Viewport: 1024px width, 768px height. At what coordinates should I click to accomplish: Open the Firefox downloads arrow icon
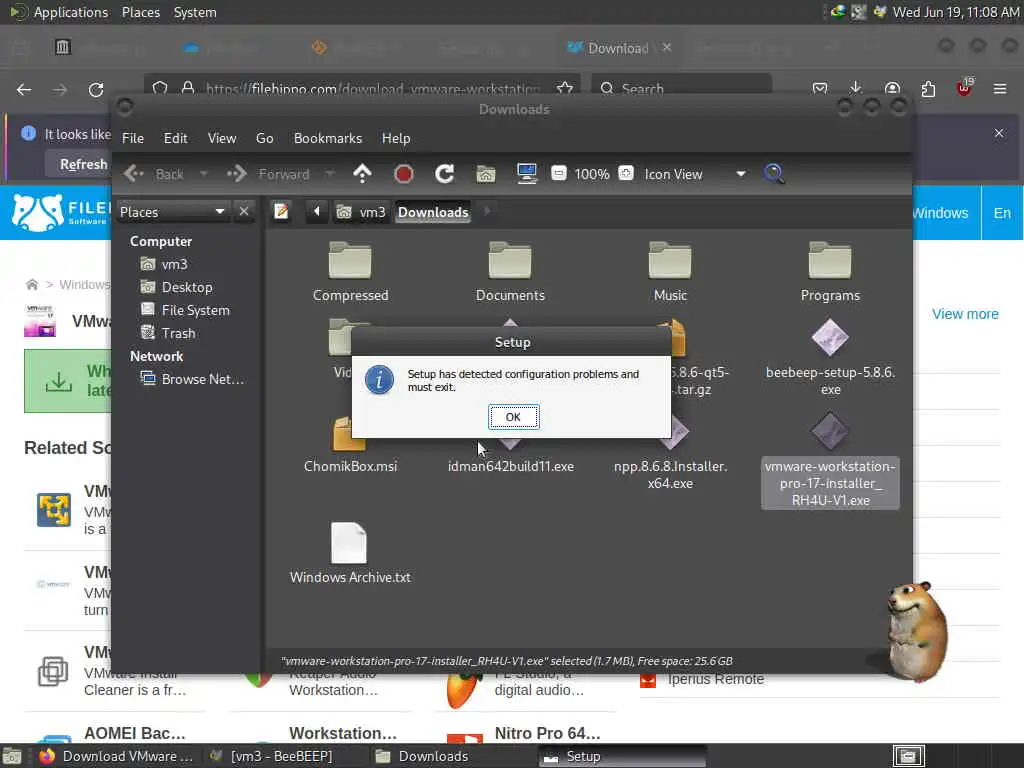(x=856, y=89)
